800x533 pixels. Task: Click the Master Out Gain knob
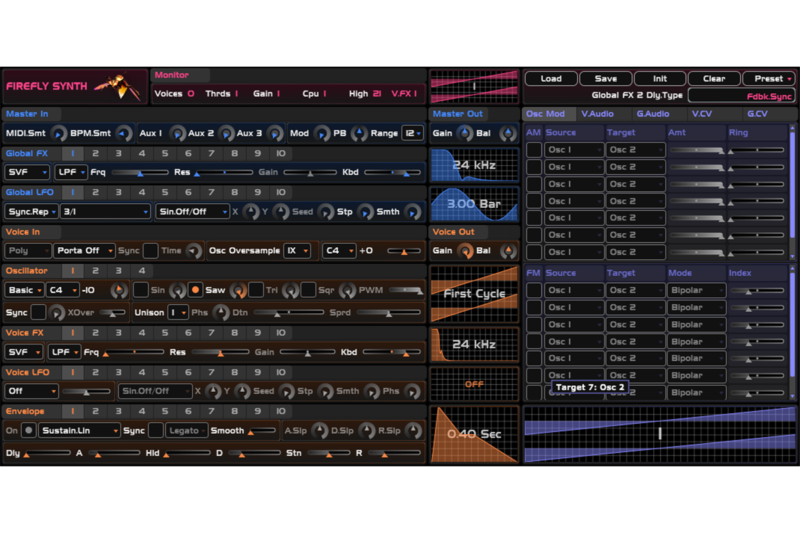tap(464, 133)
